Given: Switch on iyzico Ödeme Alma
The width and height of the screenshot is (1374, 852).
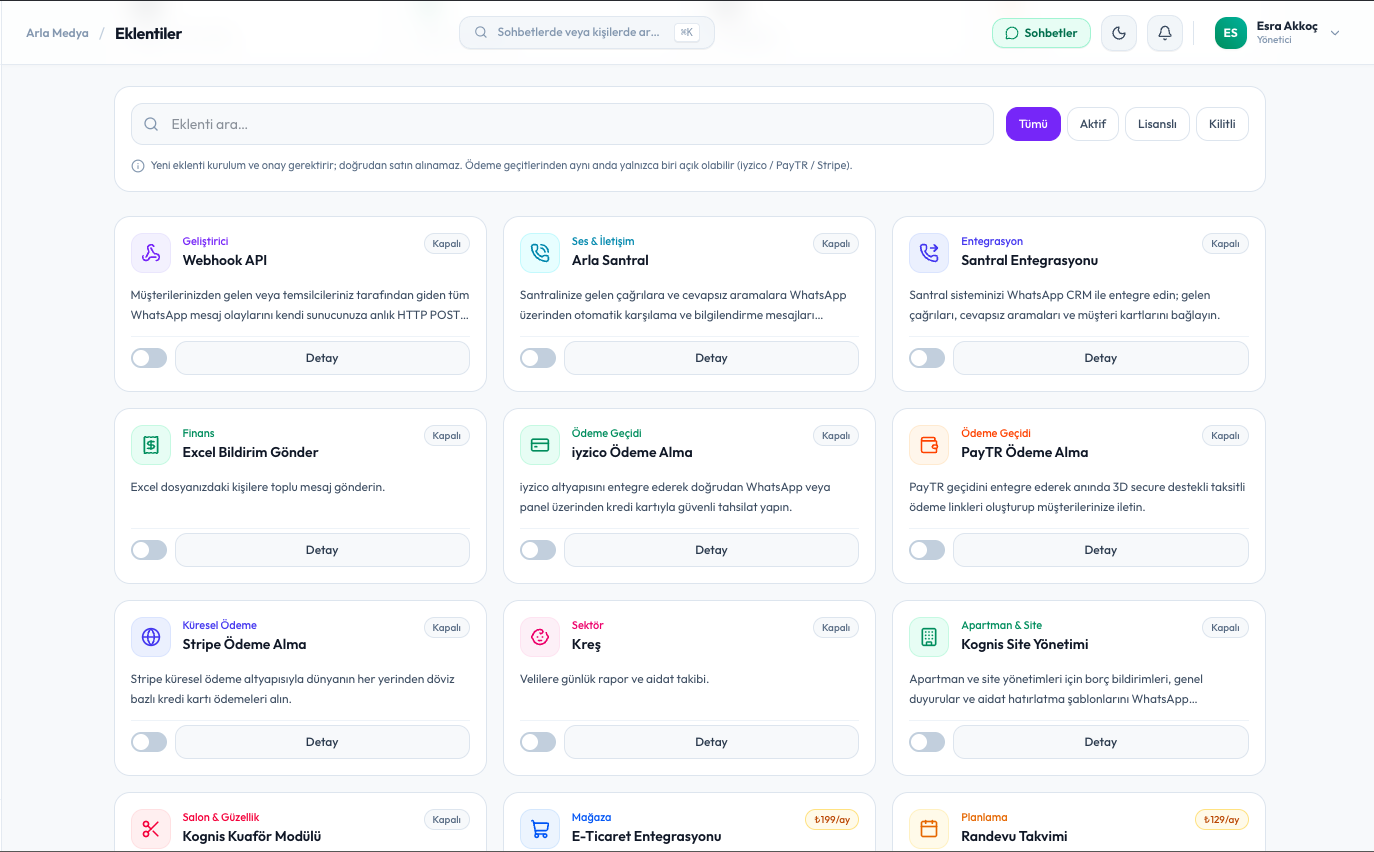Looking at the screenshot, I should 538,550.
